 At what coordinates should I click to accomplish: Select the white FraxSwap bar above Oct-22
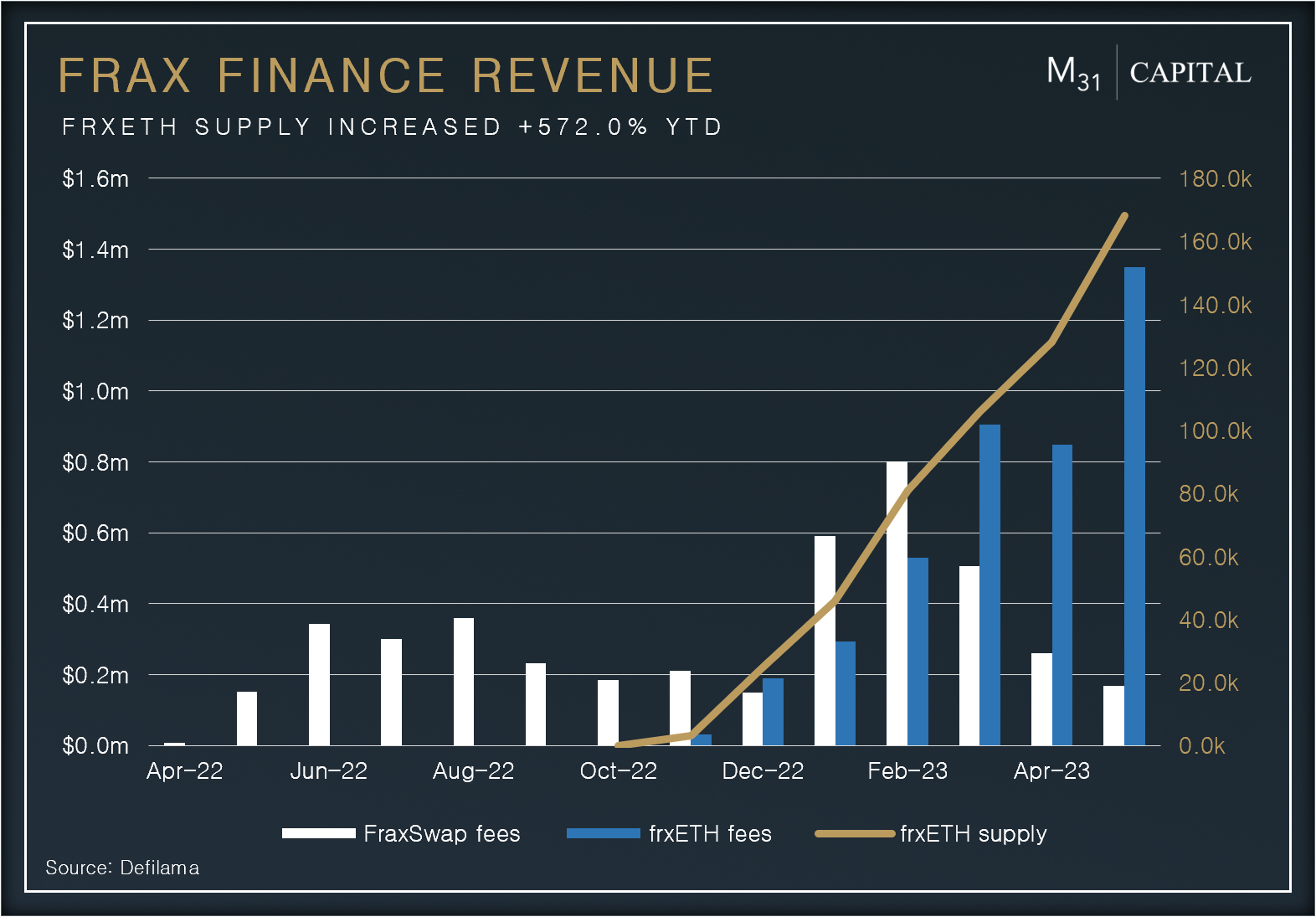click(608, 713)
